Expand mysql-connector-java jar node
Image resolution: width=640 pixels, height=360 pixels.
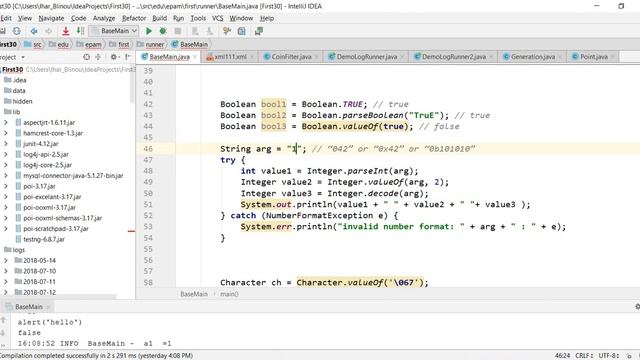(6, 176)
